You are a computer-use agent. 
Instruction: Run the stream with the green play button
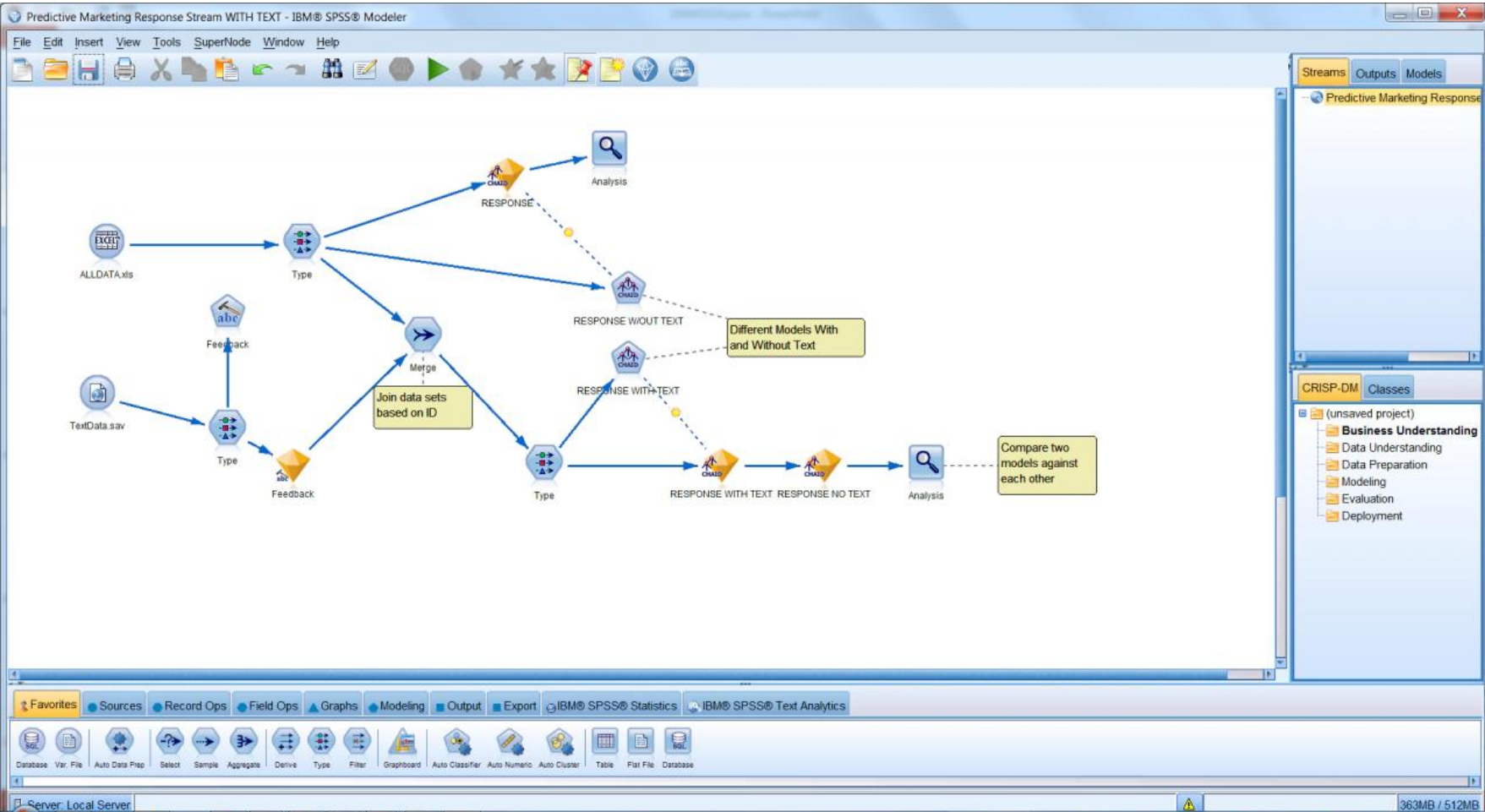pyautogui.click(x=438, y=69)
